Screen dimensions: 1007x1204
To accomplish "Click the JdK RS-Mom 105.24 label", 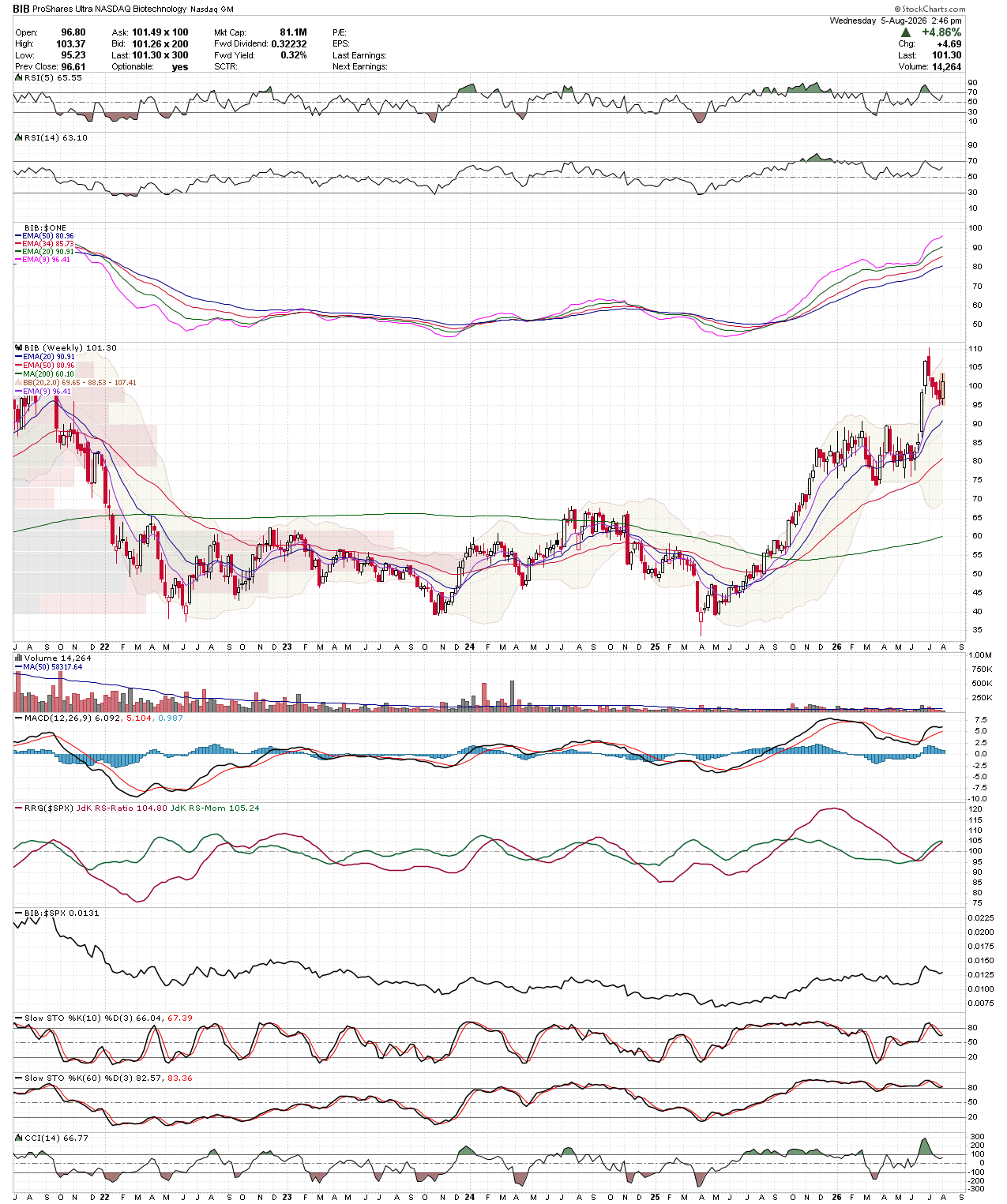I will point(215,808).
